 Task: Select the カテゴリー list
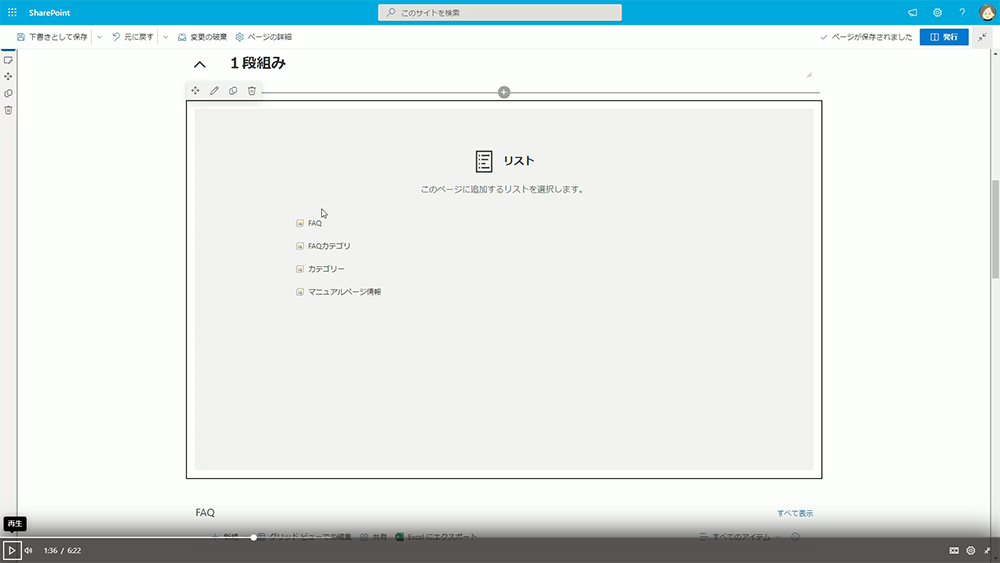pos(320,269)
